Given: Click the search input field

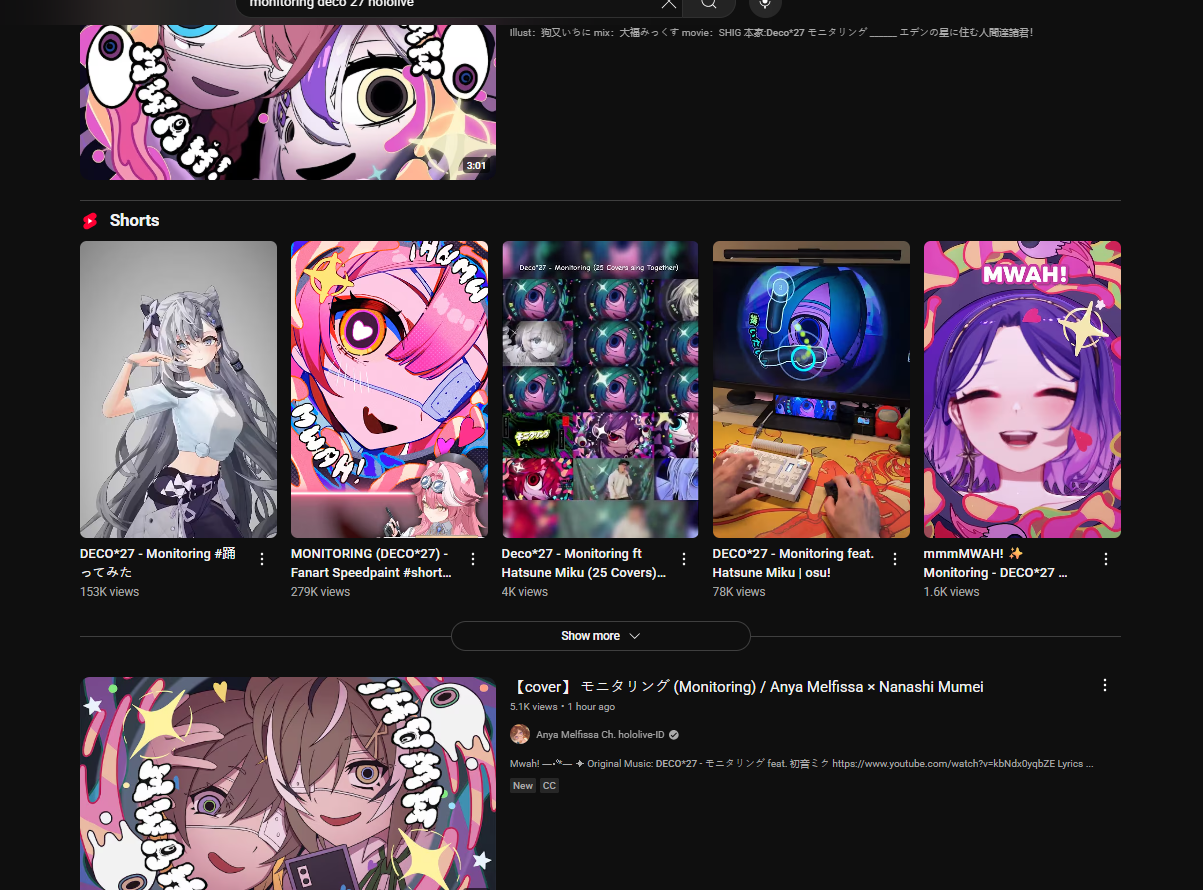Looking at the screenshot, I should pos(450,4).
